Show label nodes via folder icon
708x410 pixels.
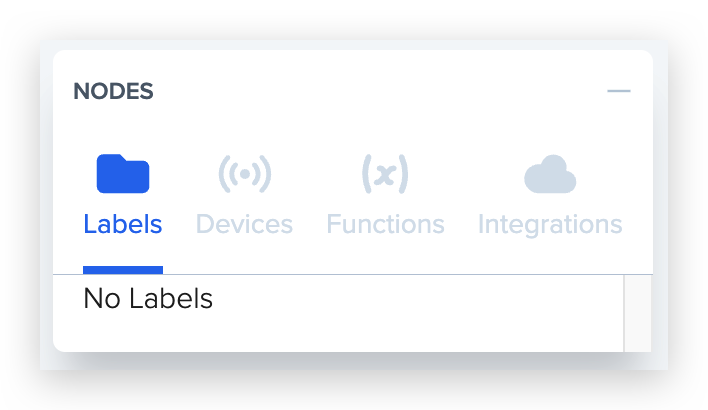123,174
